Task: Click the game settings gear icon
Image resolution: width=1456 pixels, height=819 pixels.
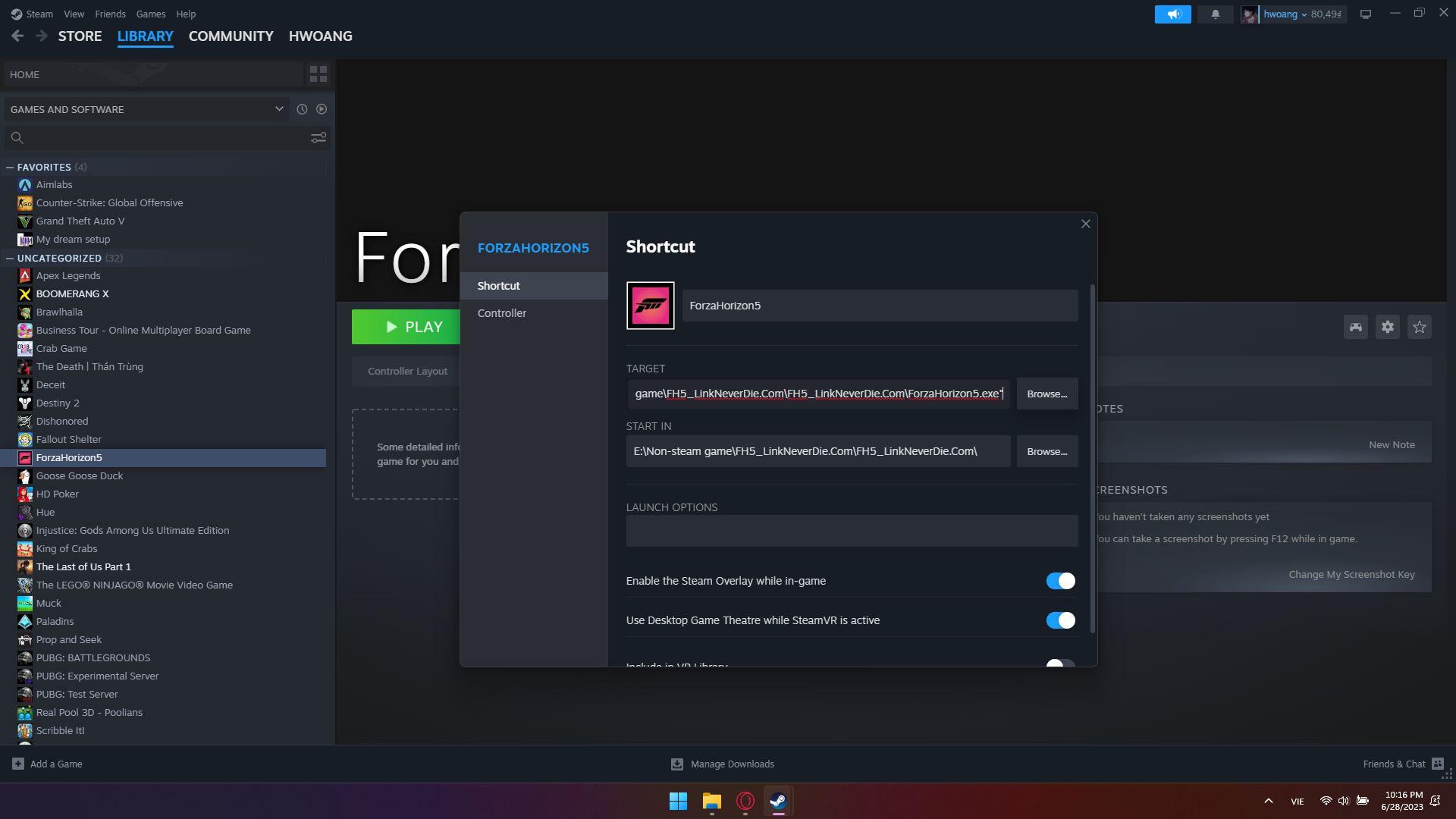Action: tap(1388, 327)
